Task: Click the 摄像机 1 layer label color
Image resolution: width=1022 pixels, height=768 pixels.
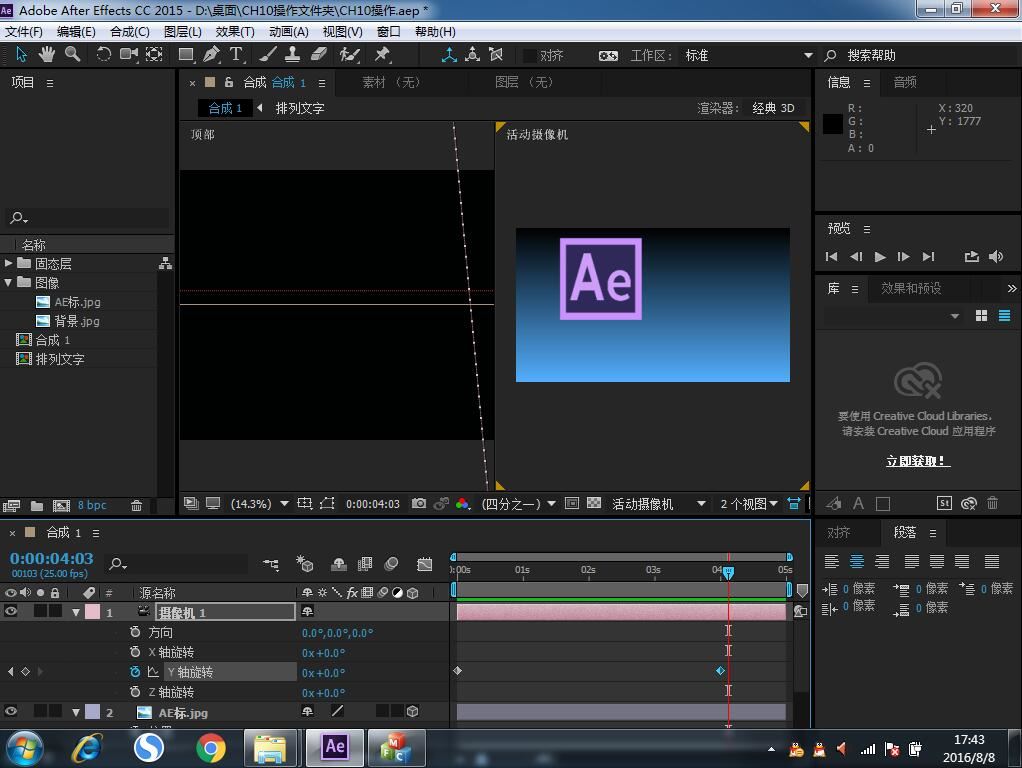Action: pyautogui.click(x=93, y=612)
